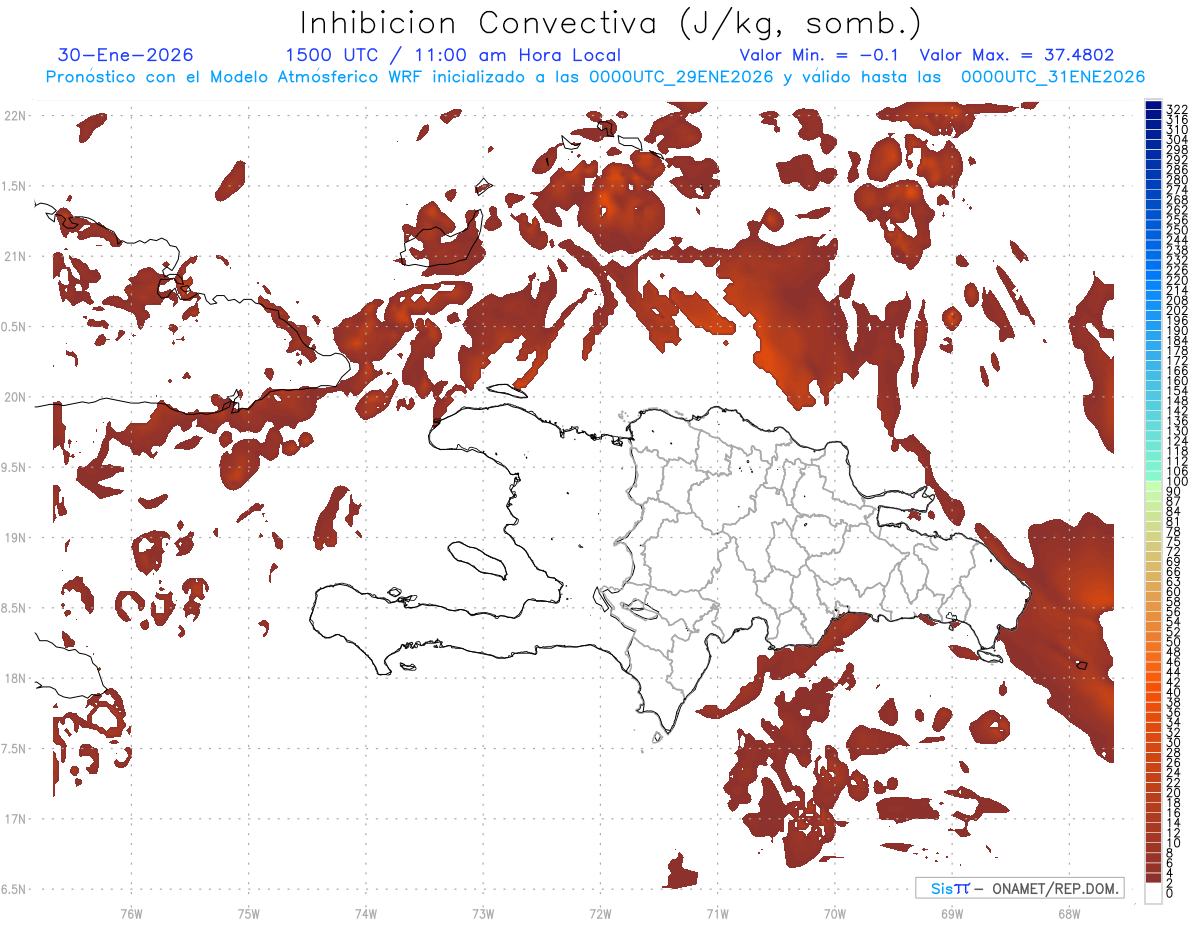
Task: Click the longitude label "70W"
Action: pos(834,913)
